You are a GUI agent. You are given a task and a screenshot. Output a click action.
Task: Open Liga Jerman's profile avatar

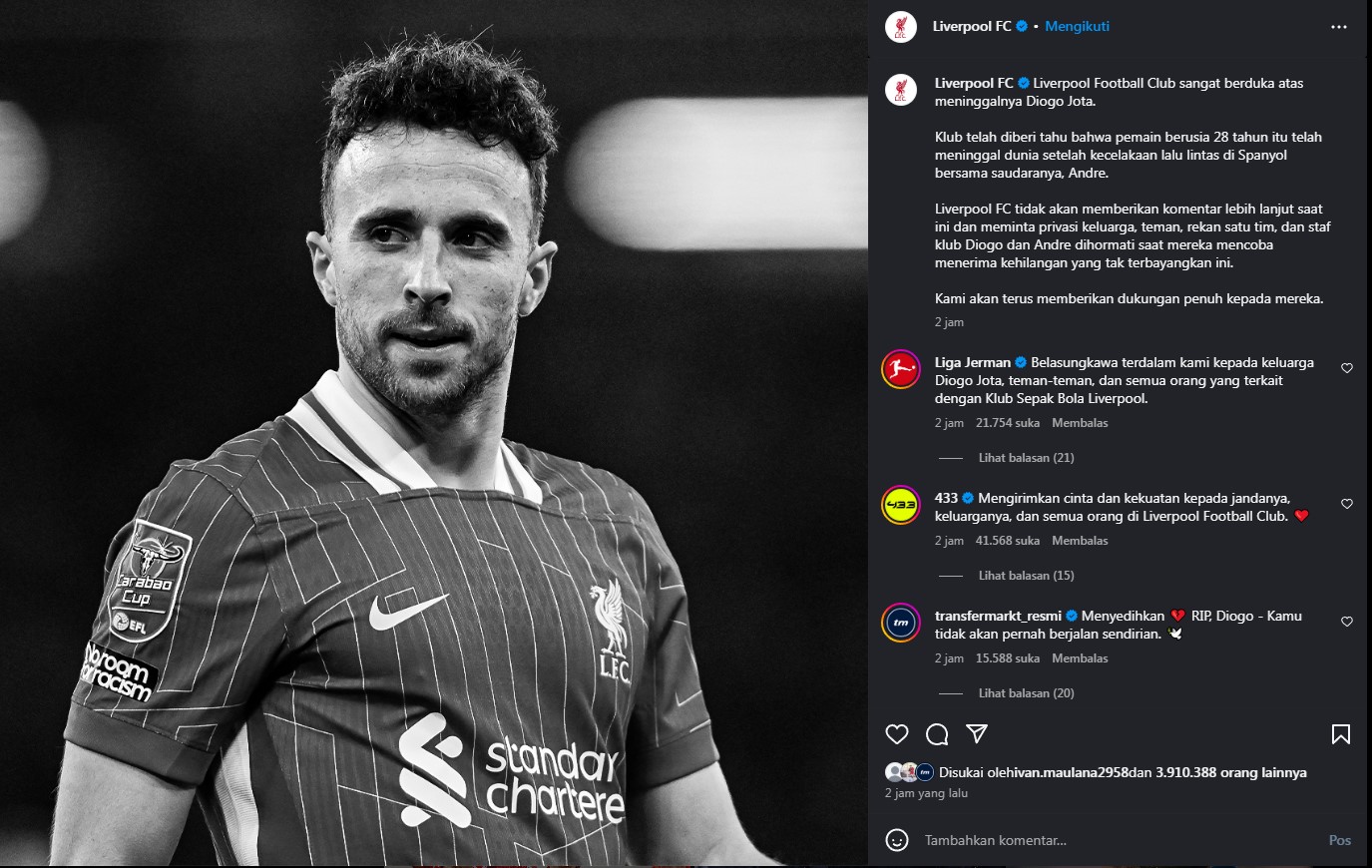[901, 369]
